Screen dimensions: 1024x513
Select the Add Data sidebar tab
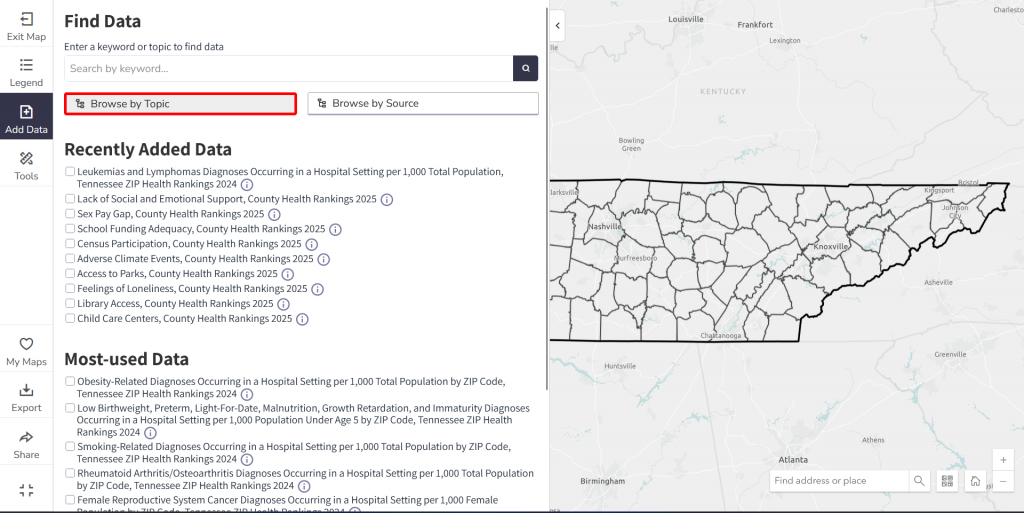[x=26, y=116]
